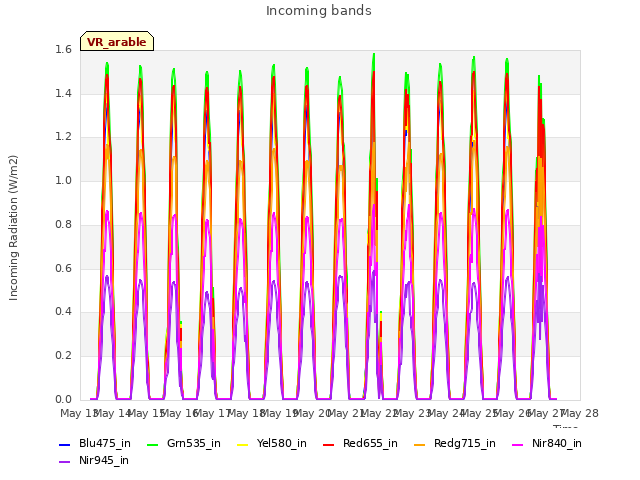Click the 1.0 y-axis tick label

[x=63, y=180]
